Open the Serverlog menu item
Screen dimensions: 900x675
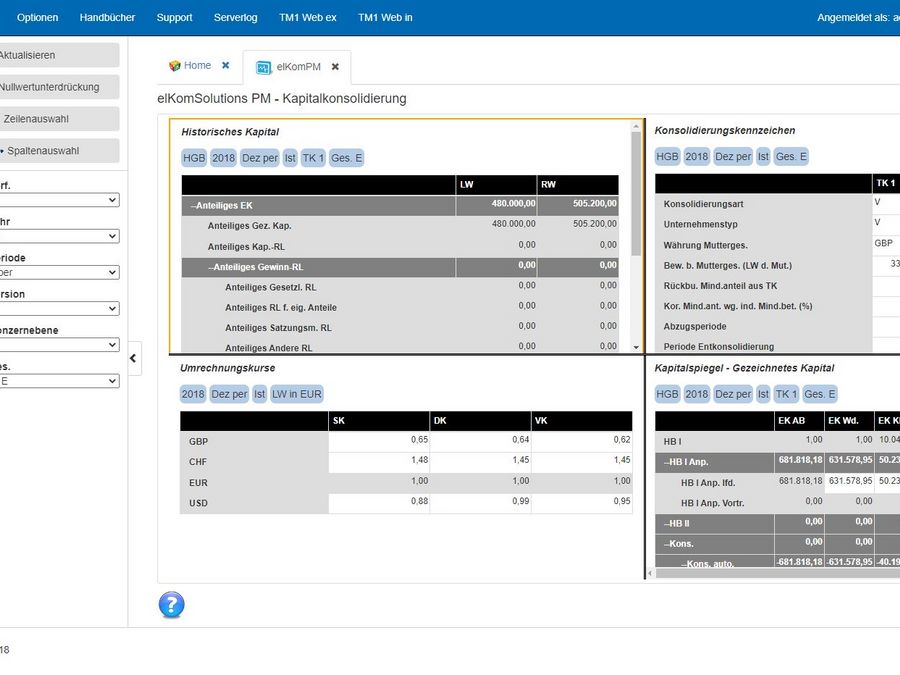pyautogui.click(x=235, y=18)
